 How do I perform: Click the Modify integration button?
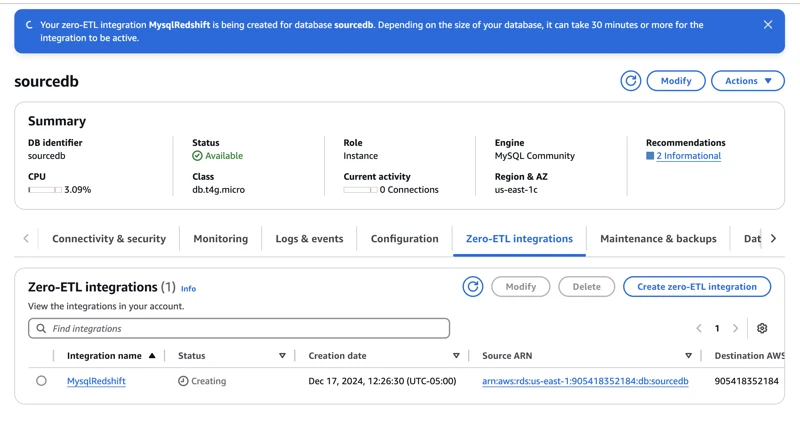(x=520, y=287)
